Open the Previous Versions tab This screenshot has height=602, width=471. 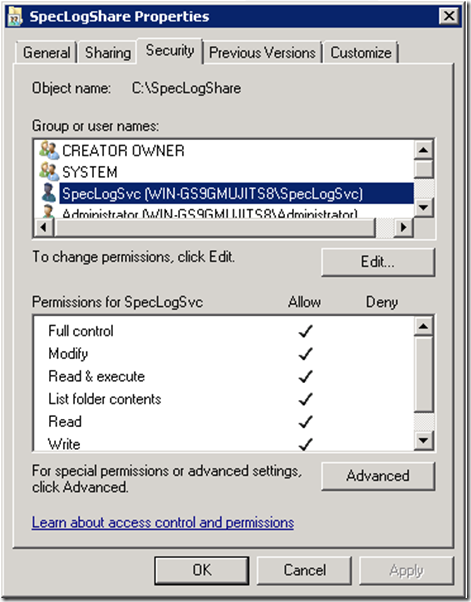click(263, 53)
